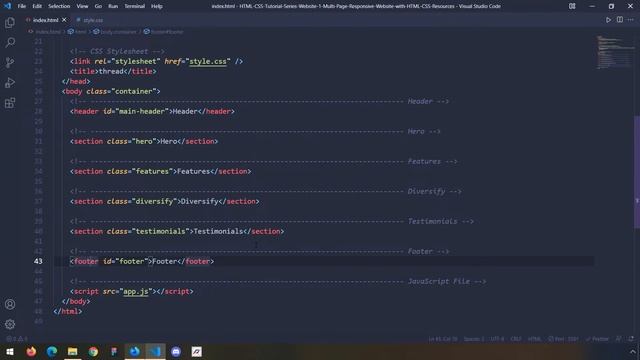Follow the style.css link in the href

click(x=208, y=61)
